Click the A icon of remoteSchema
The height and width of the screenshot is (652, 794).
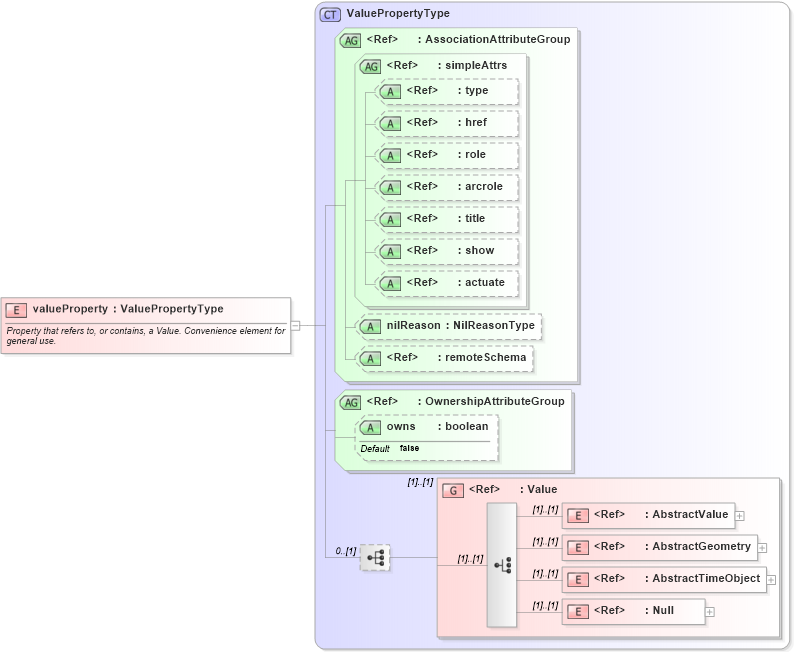[x=370, y=358]
